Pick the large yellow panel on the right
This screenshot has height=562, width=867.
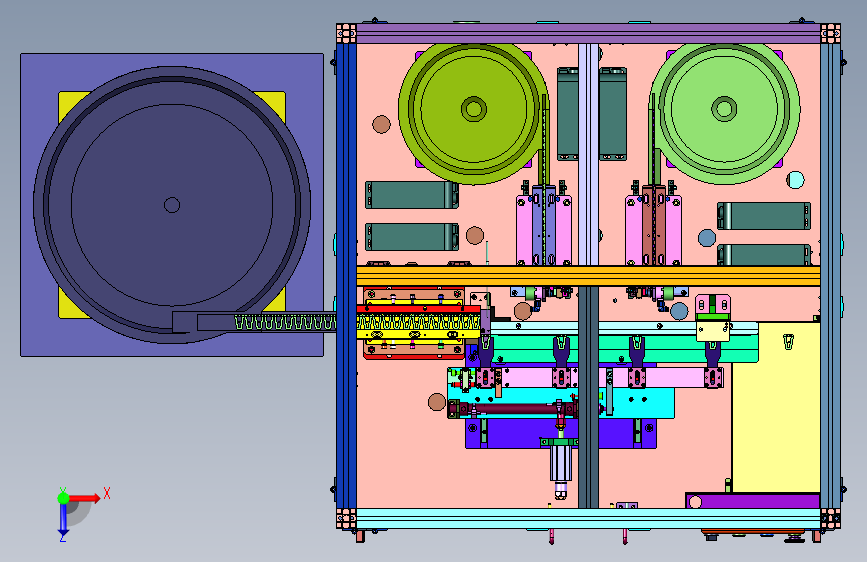[x=776, y=407]
